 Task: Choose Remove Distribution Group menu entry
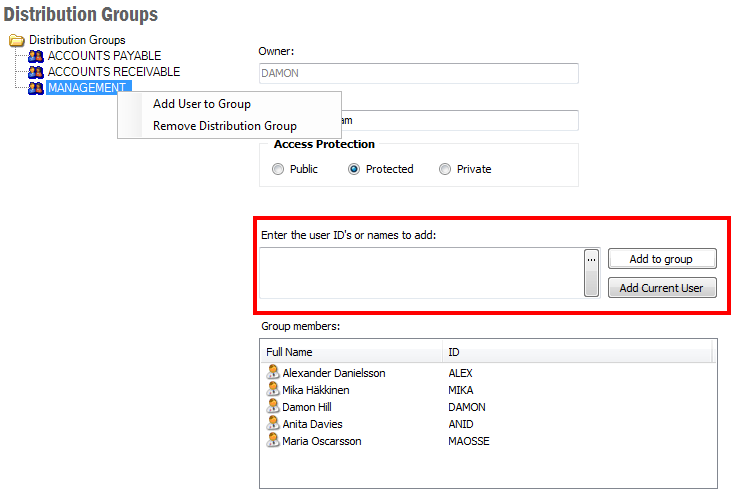(225, 126)
